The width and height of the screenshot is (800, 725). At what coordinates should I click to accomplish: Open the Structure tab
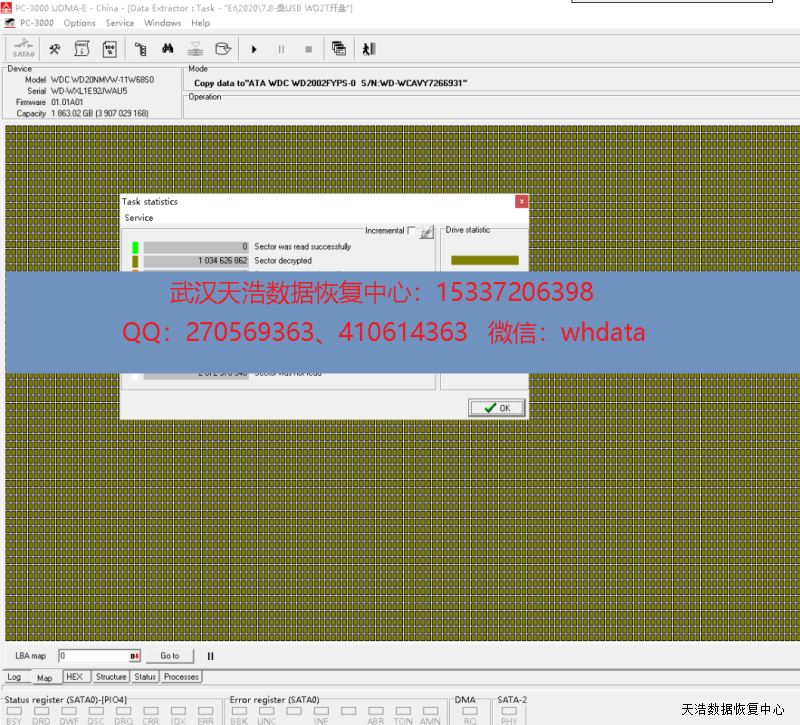pyautogui.click(x=111, y=677)
